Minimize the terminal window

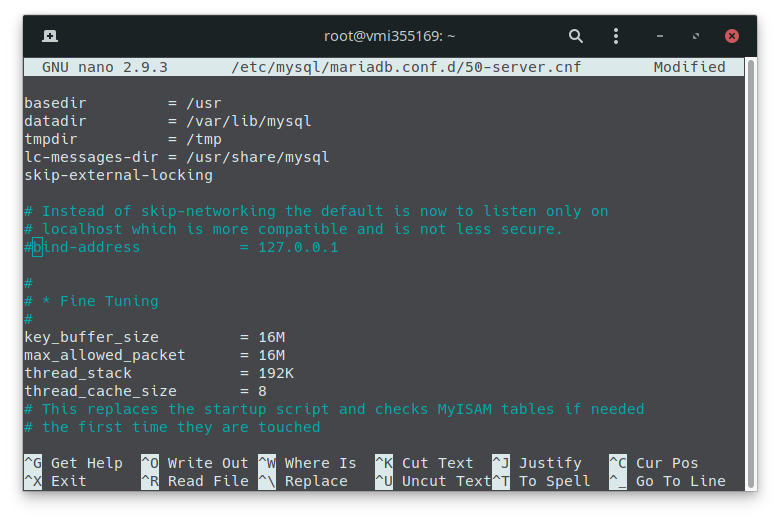point(661,36)
